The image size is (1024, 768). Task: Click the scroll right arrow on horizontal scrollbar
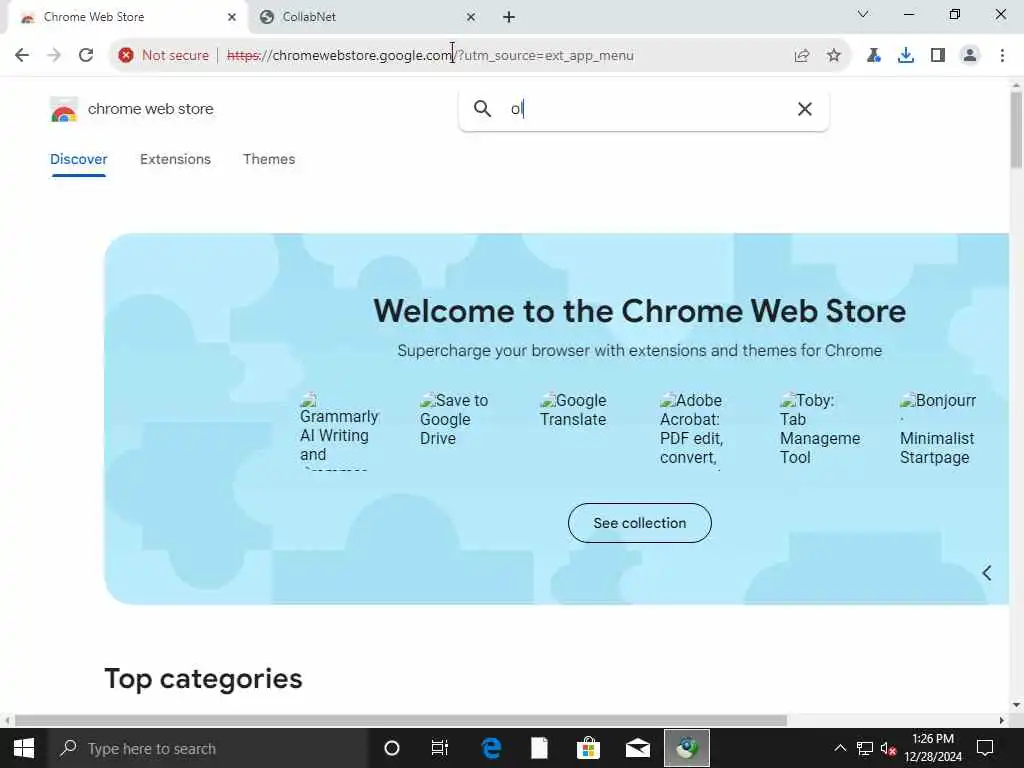(1001, 720)
